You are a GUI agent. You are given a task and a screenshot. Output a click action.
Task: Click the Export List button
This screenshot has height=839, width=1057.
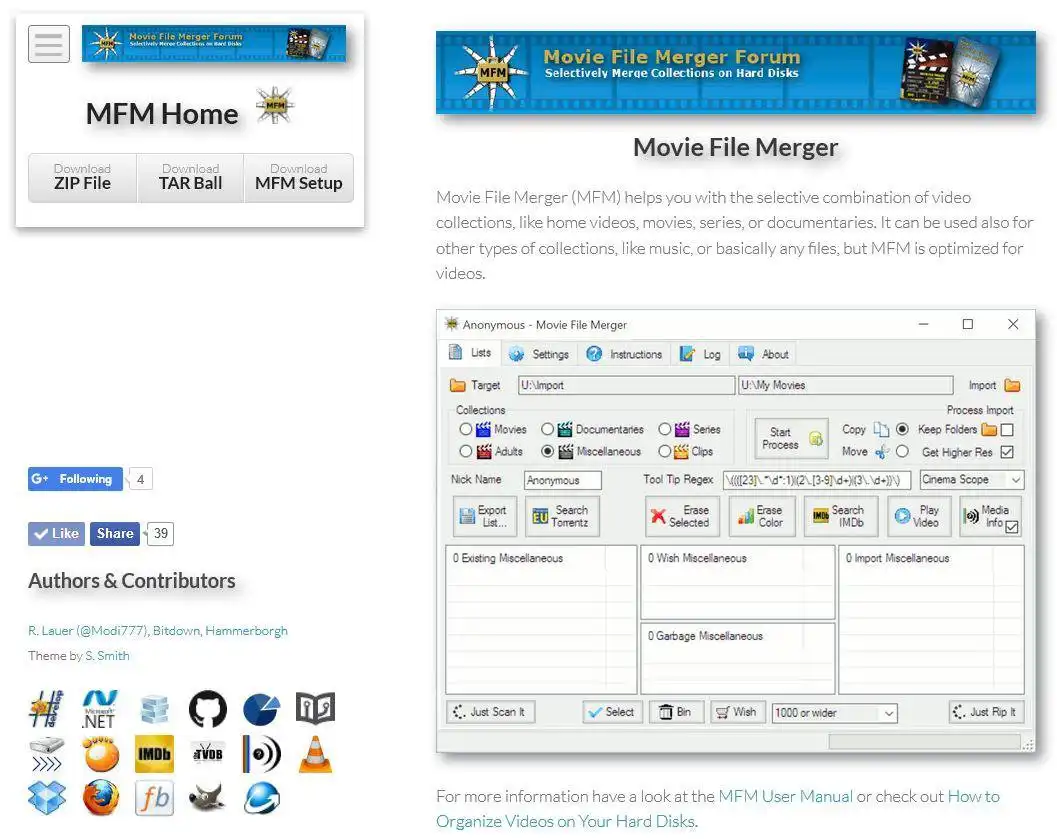pos(485,516)
